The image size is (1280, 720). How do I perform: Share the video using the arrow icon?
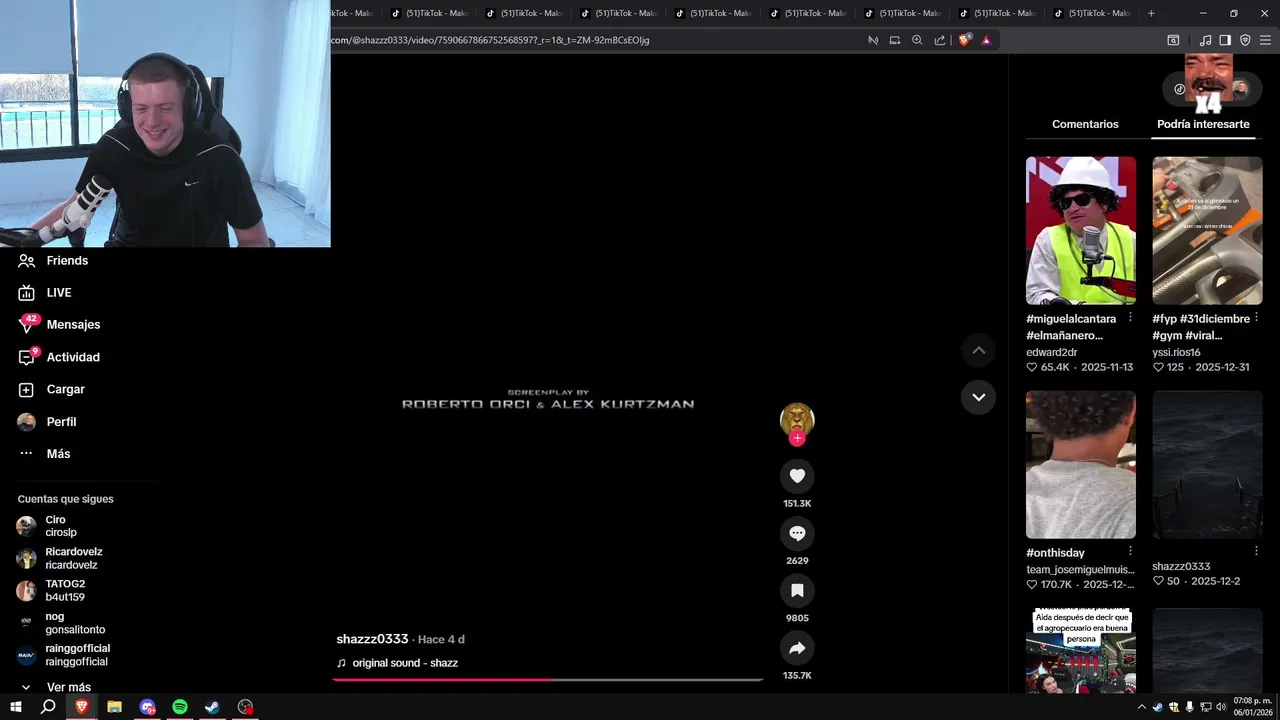797,648
